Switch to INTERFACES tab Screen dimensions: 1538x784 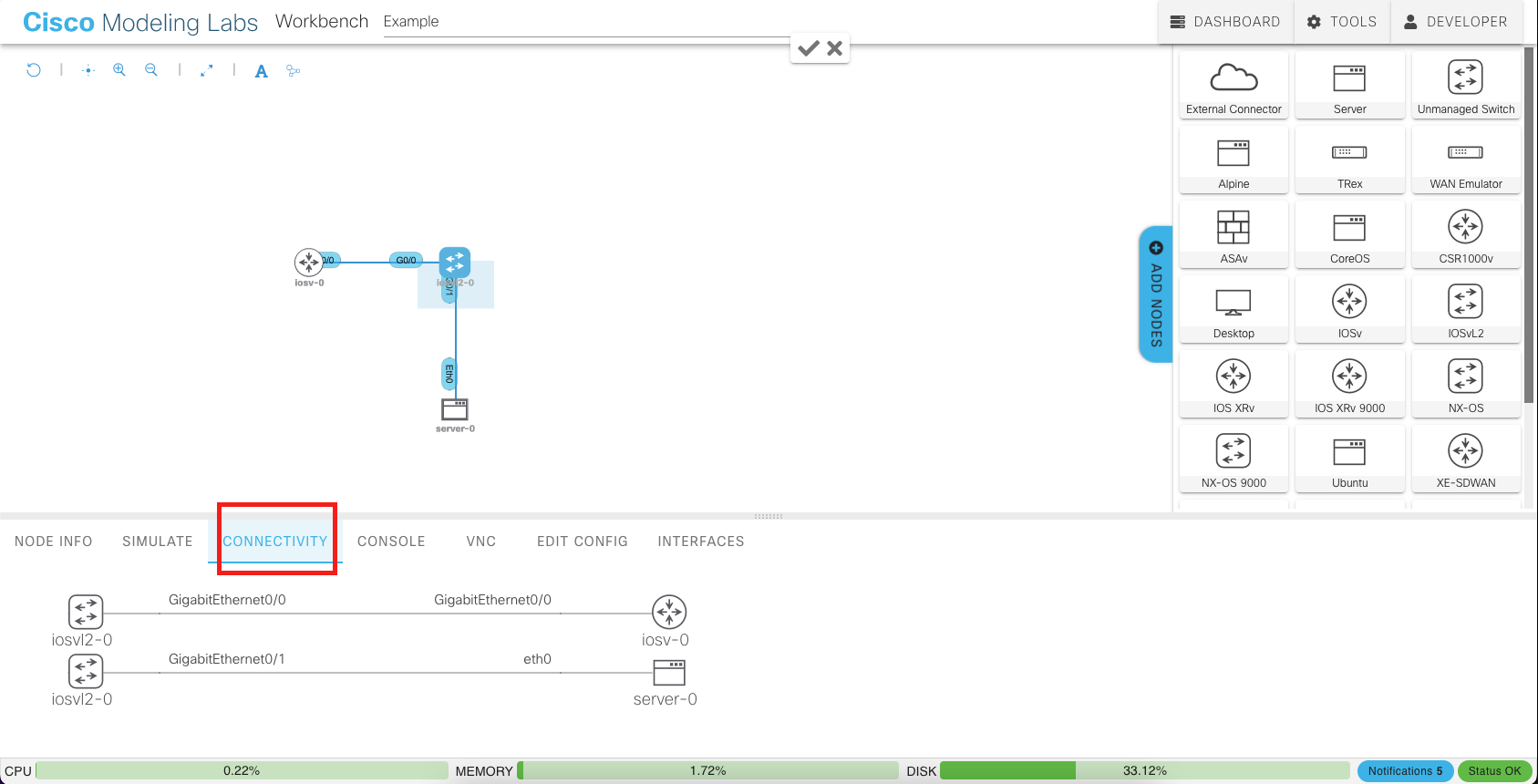[x=701, y=542]
